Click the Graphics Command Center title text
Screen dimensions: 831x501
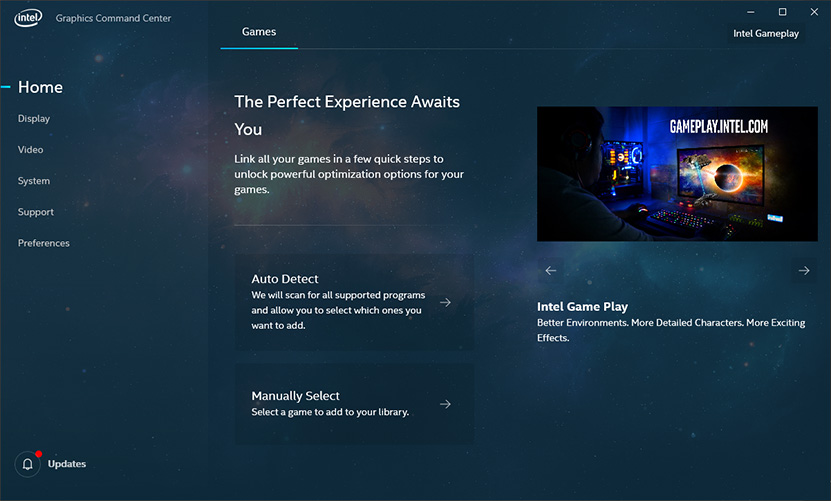(x=113, y=18)
